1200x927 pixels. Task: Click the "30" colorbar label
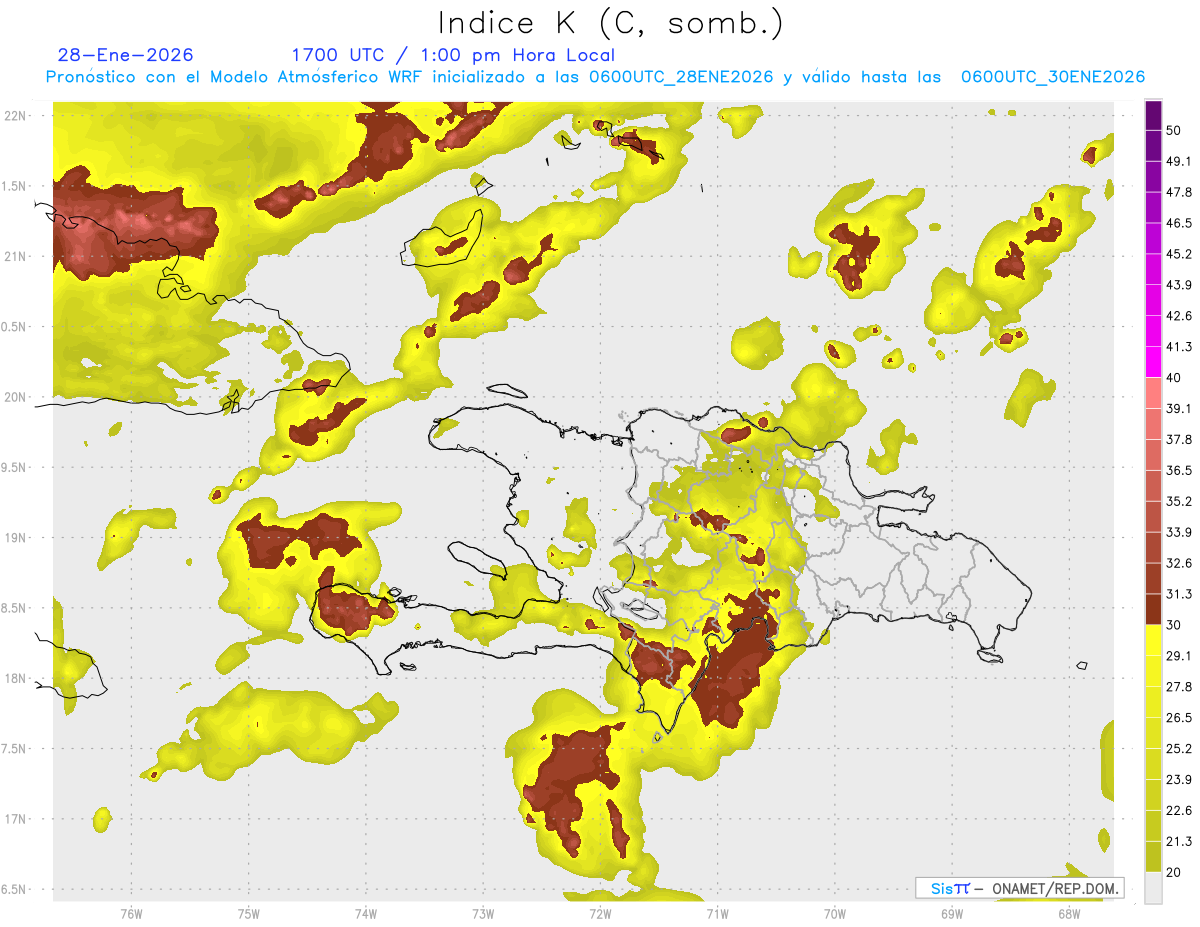[1175, 625]
